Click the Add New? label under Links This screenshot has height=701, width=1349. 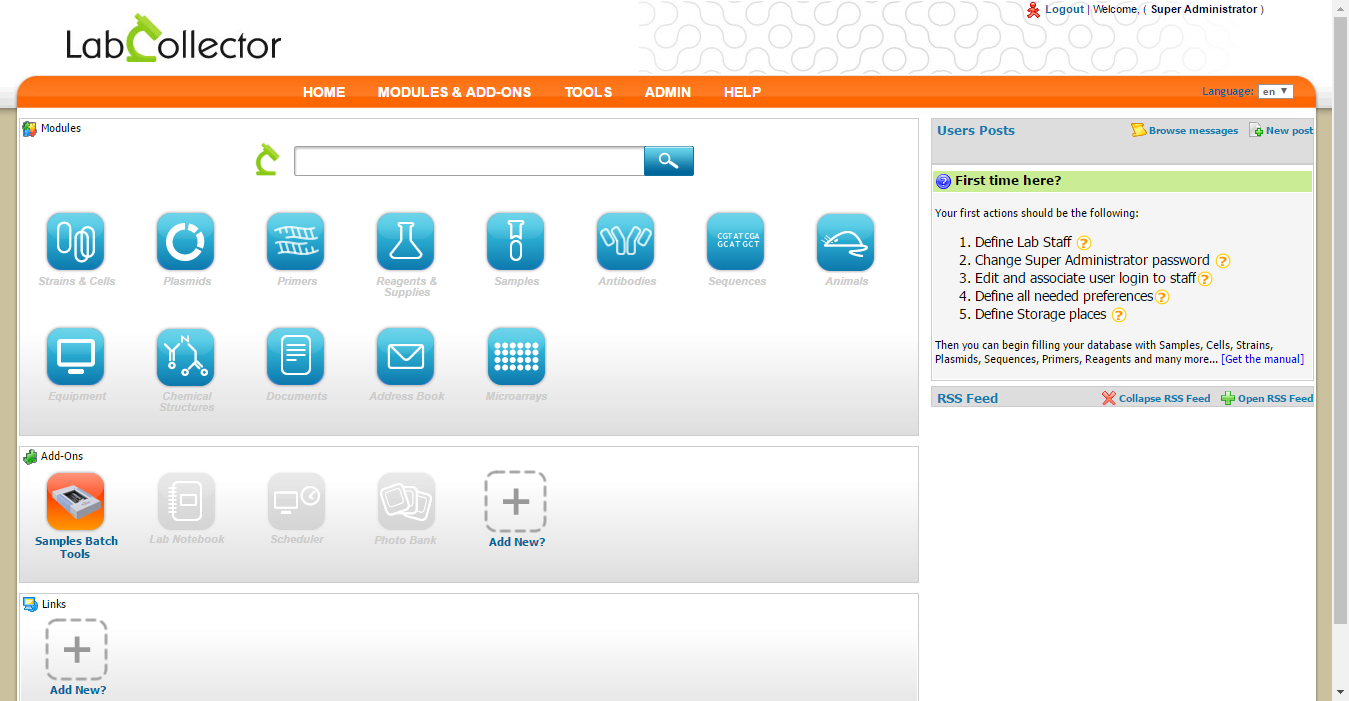click(x=78, y=690)
